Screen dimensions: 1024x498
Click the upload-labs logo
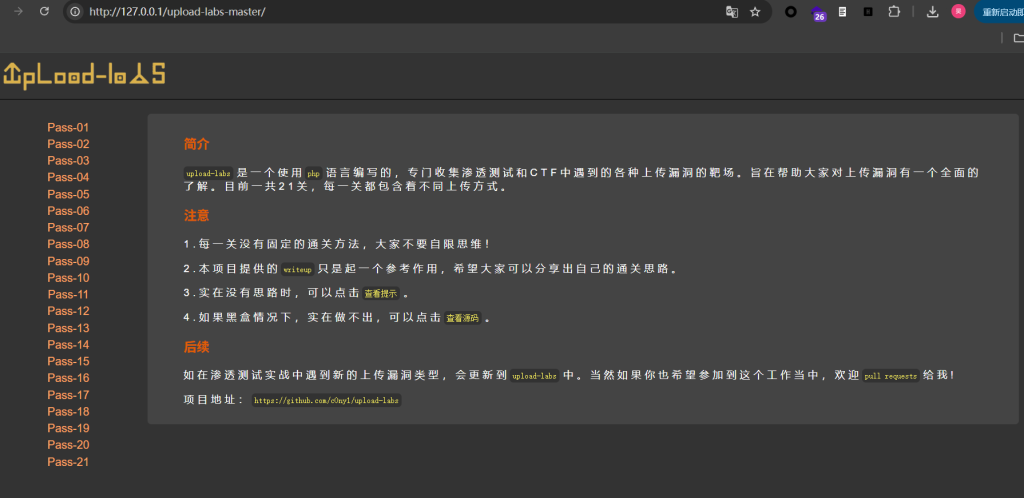click(x=84, y=75)
